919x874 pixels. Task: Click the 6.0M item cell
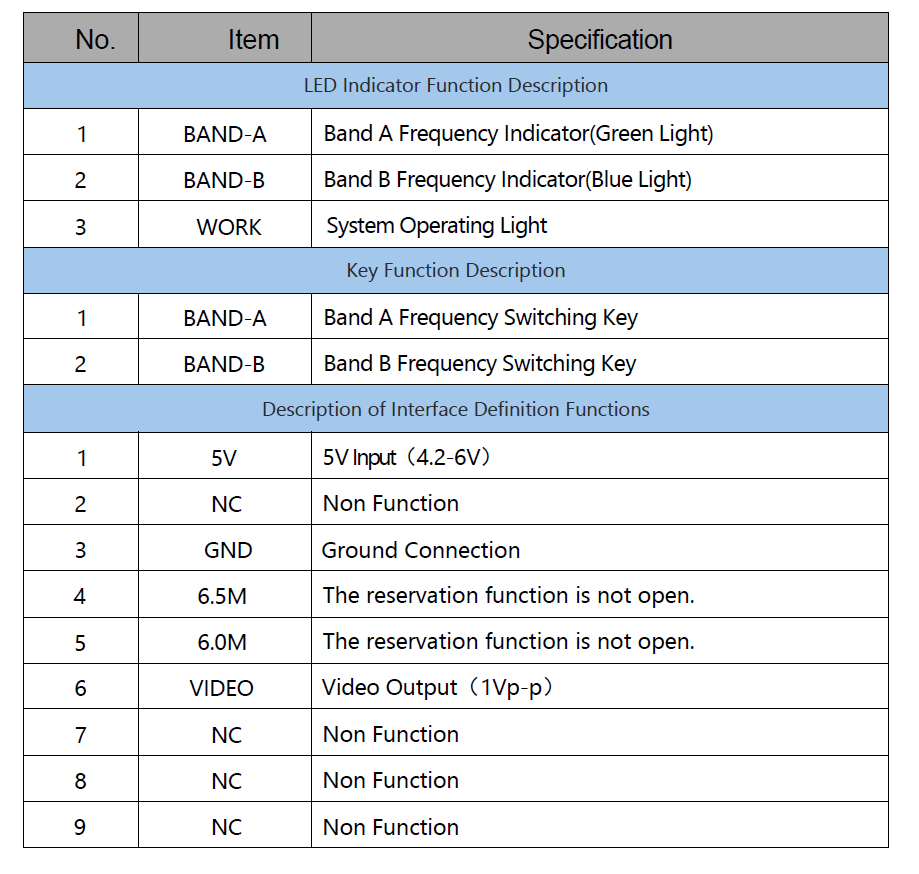pos(222,643)
